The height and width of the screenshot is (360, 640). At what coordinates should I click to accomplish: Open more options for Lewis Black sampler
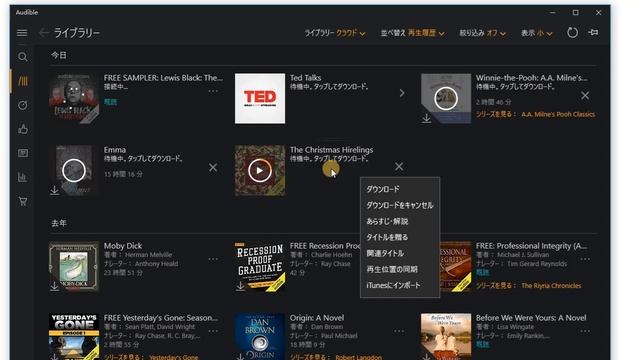(x=213, y=91)
